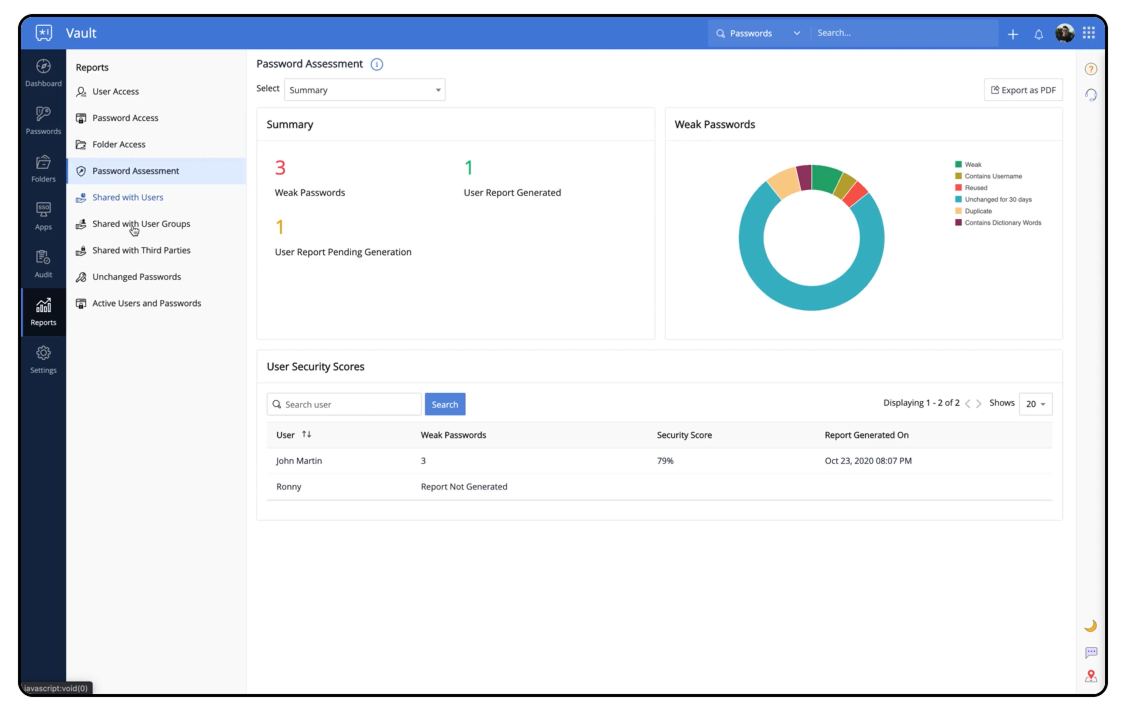Image resolution: width=1122 pixels, height=711 pixels.
Task: Click the Password Assessment info icon
Action: pos(377,65)
